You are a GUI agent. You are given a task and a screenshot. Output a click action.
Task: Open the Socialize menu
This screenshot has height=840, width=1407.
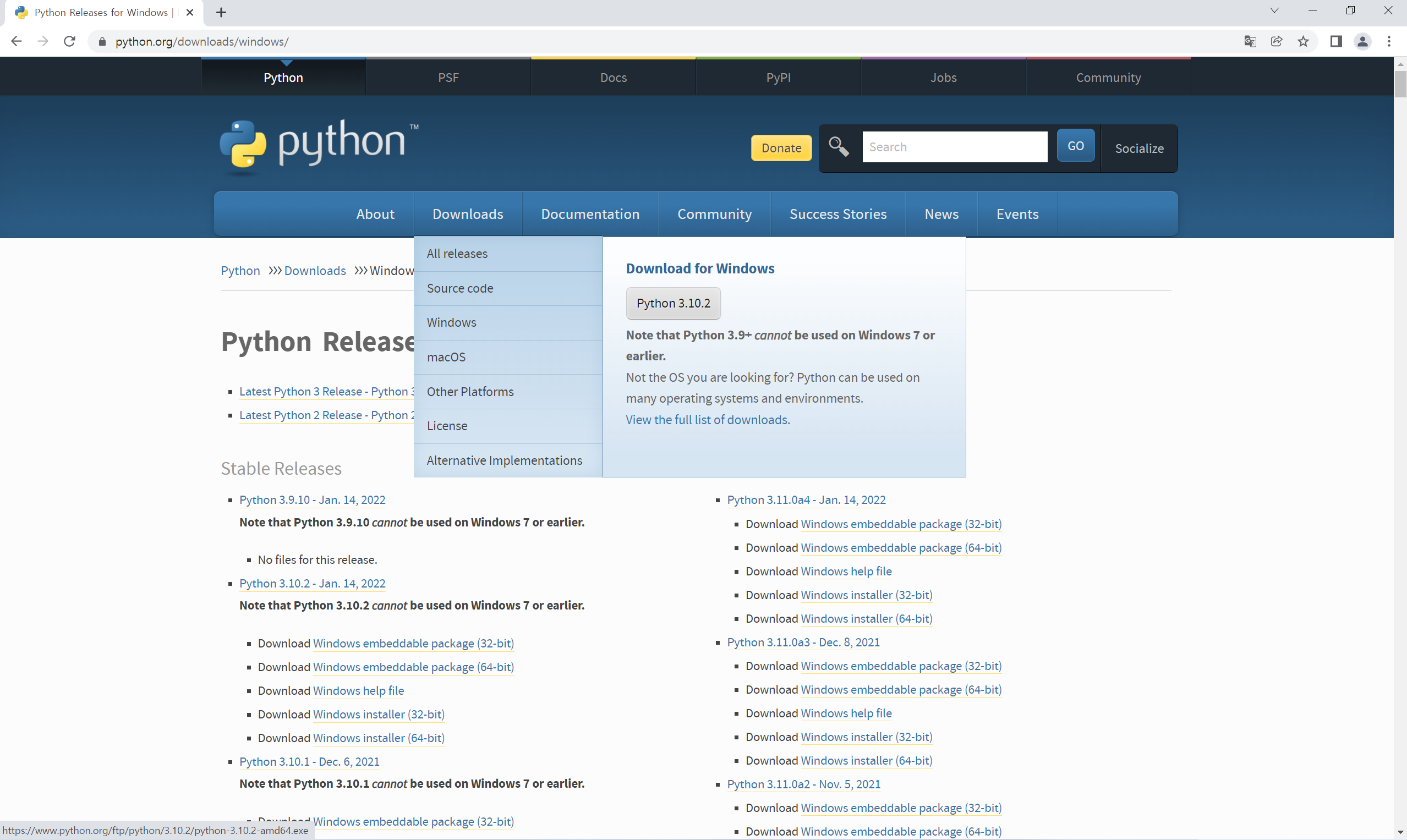pyautogui.click(x=1139, y=149)
